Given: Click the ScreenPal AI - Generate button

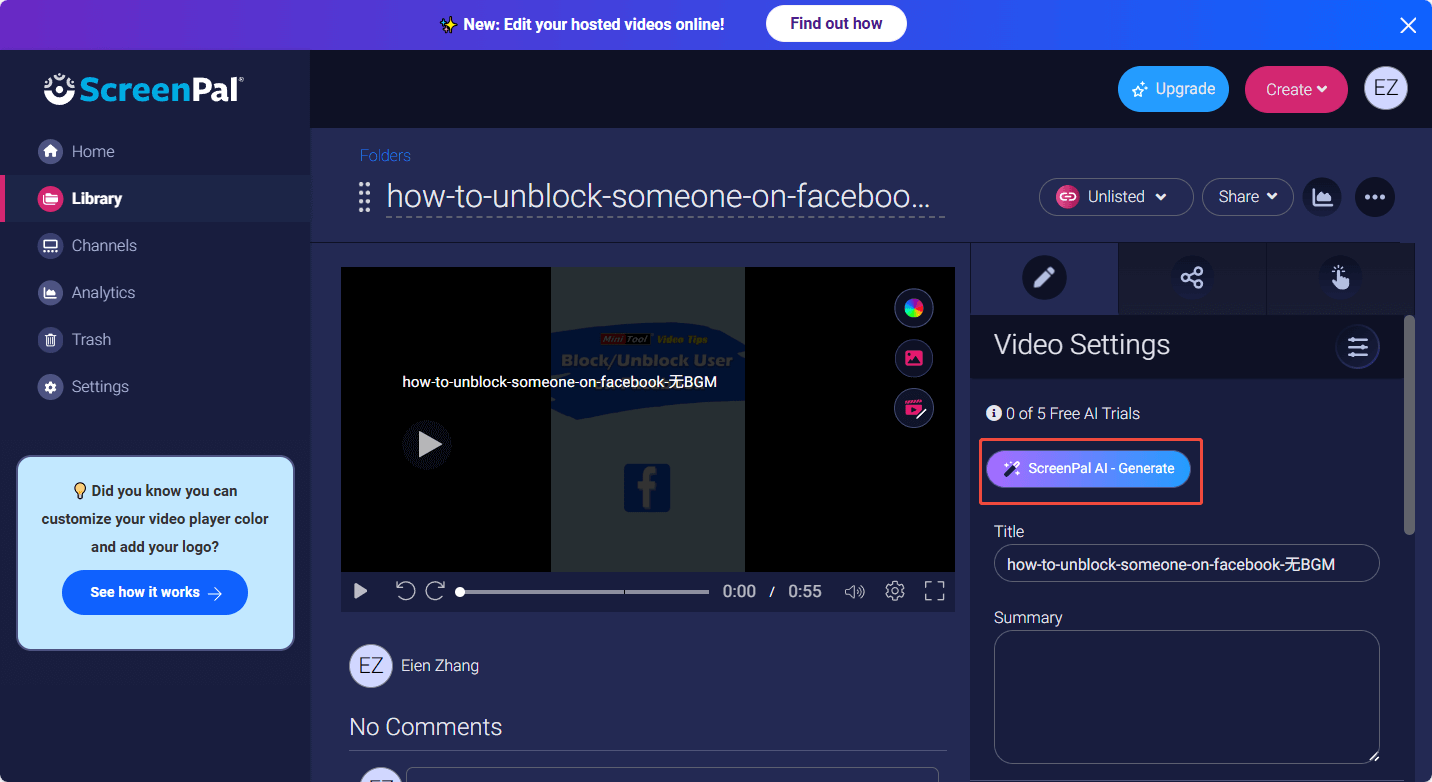Looking at the screenshot, I should click(1088, 467).
